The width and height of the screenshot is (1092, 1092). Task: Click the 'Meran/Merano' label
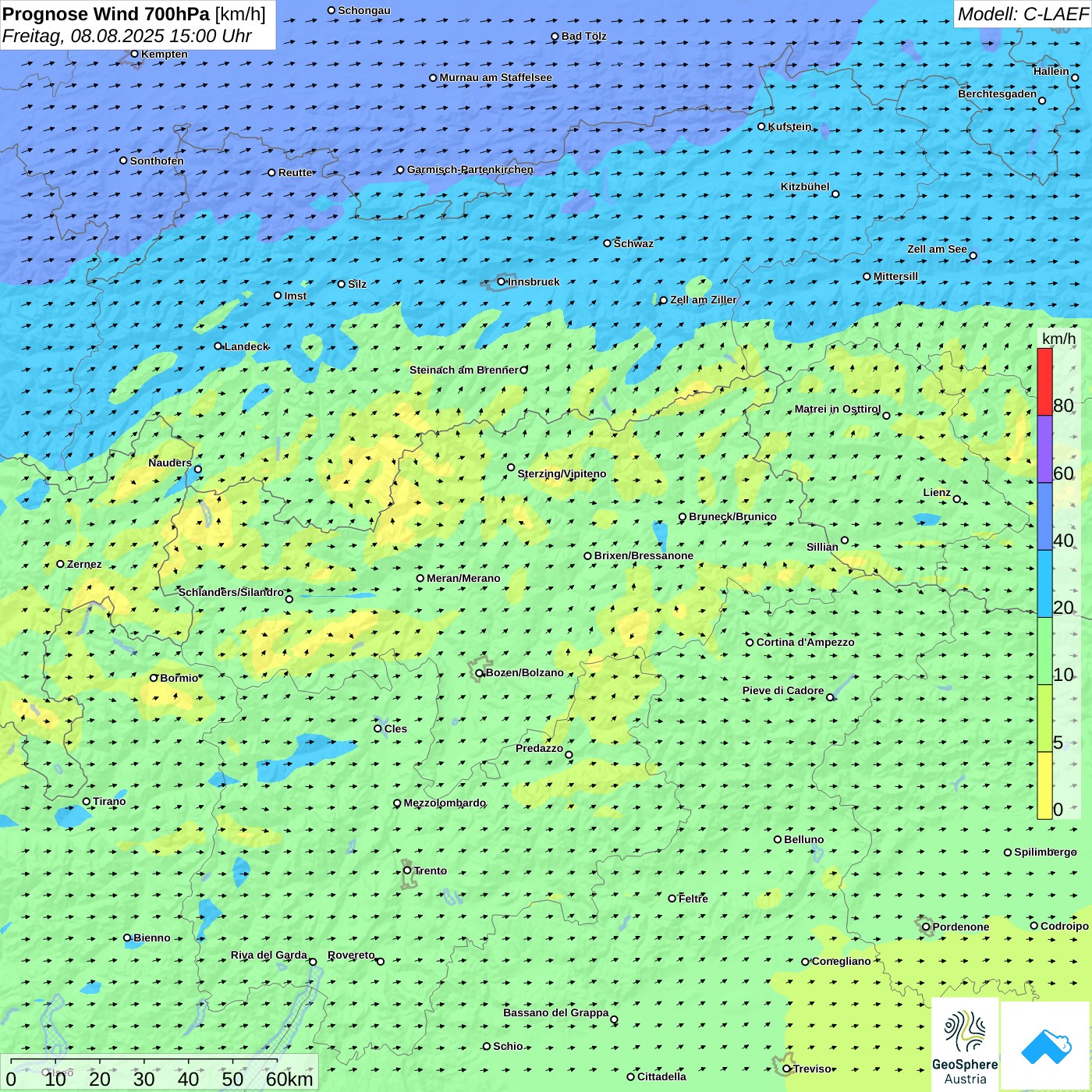pyautogui.click(x=463, y=578)
